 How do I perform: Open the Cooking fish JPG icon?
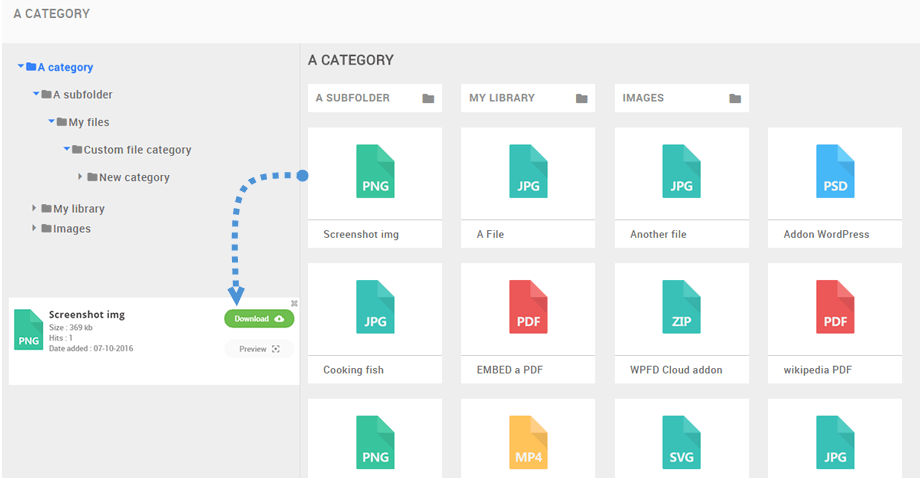point(375,307)
